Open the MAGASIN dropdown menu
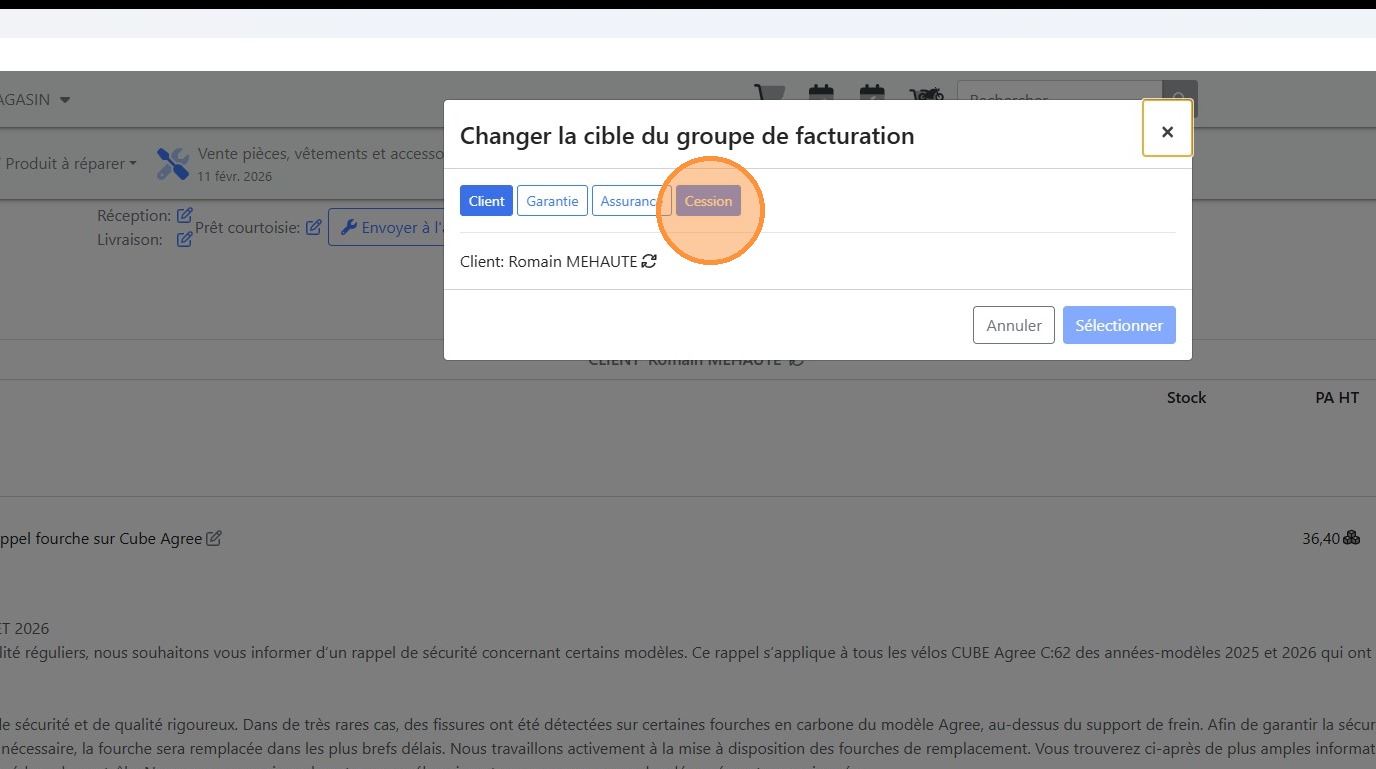 35,100
